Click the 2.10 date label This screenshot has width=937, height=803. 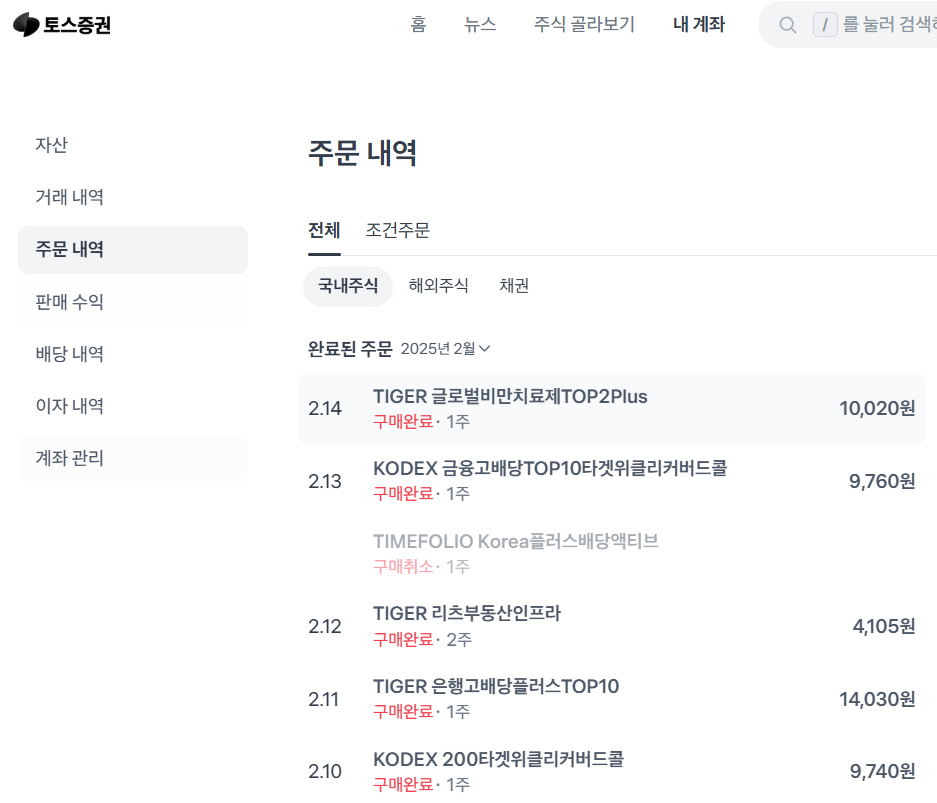[324, 772]
